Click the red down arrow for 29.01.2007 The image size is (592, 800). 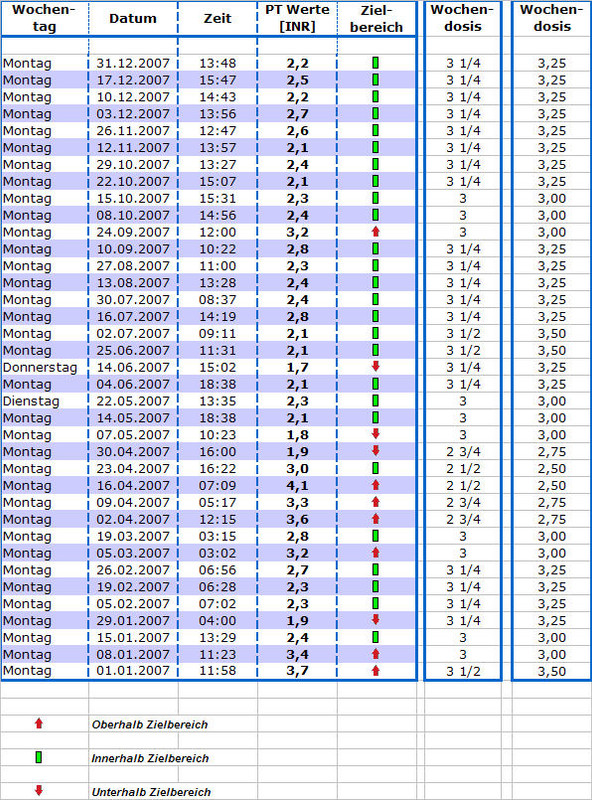click(376, 620)
